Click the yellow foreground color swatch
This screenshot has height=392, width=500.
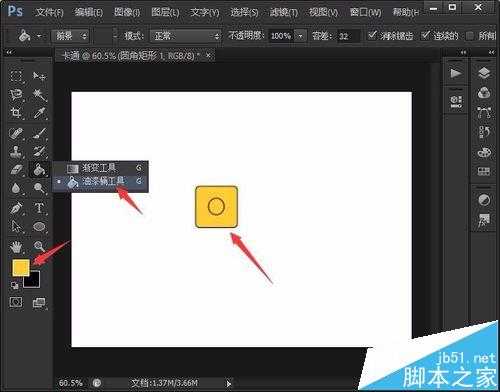click(x=21, y=268)
